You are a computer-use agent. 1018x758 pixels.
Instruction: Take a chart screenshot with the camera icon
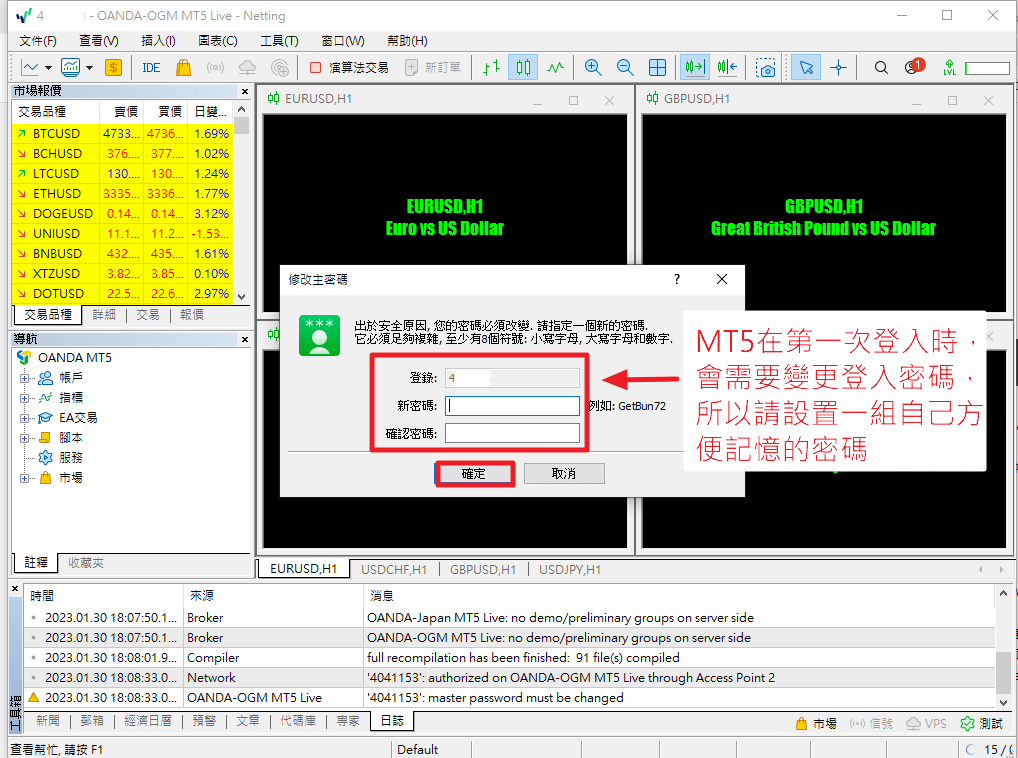click(766, 67)
